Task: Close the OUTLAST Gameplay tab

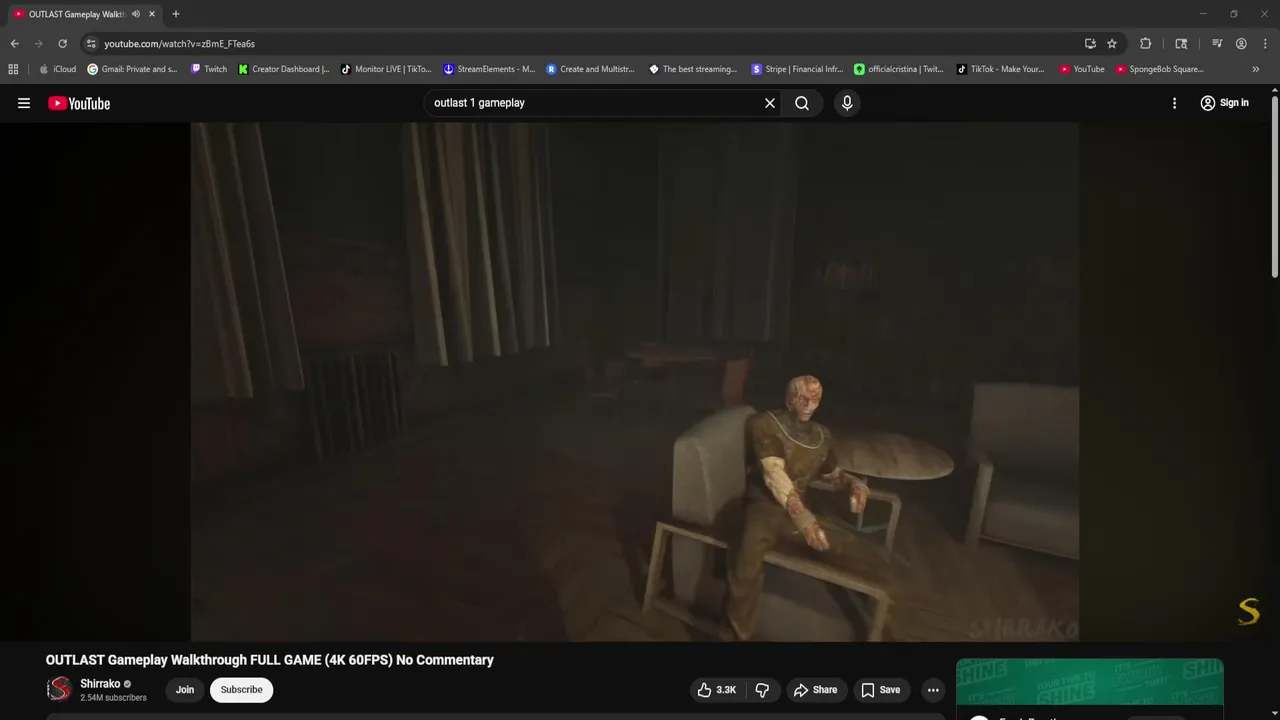Action: click(152, 14)
